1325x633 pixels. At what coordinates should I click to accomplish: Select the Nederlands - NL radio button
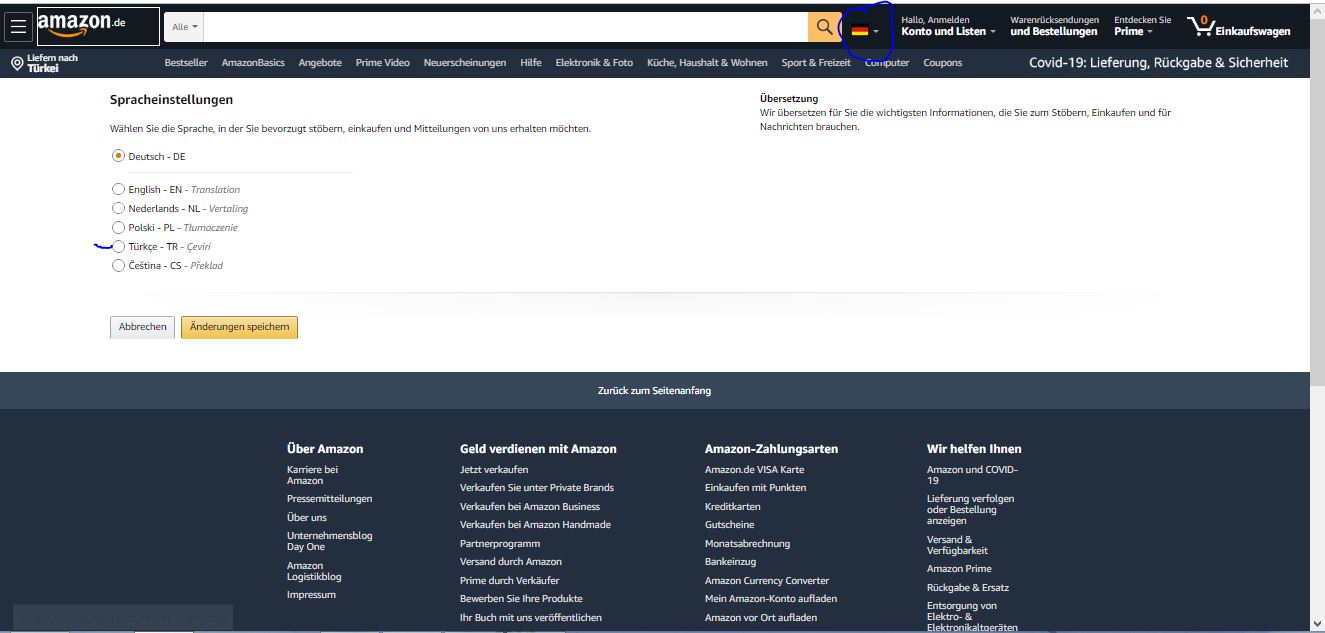coord(119,208)
